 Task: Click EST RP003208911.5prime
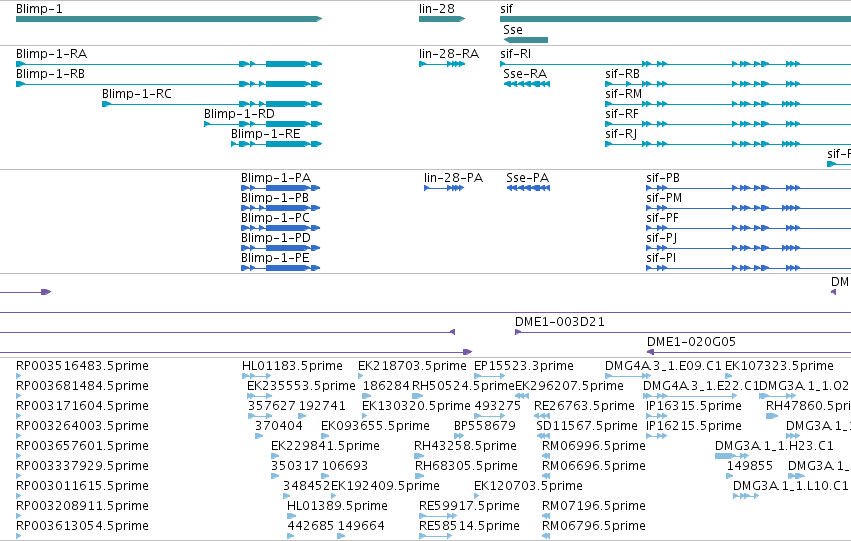82,506
